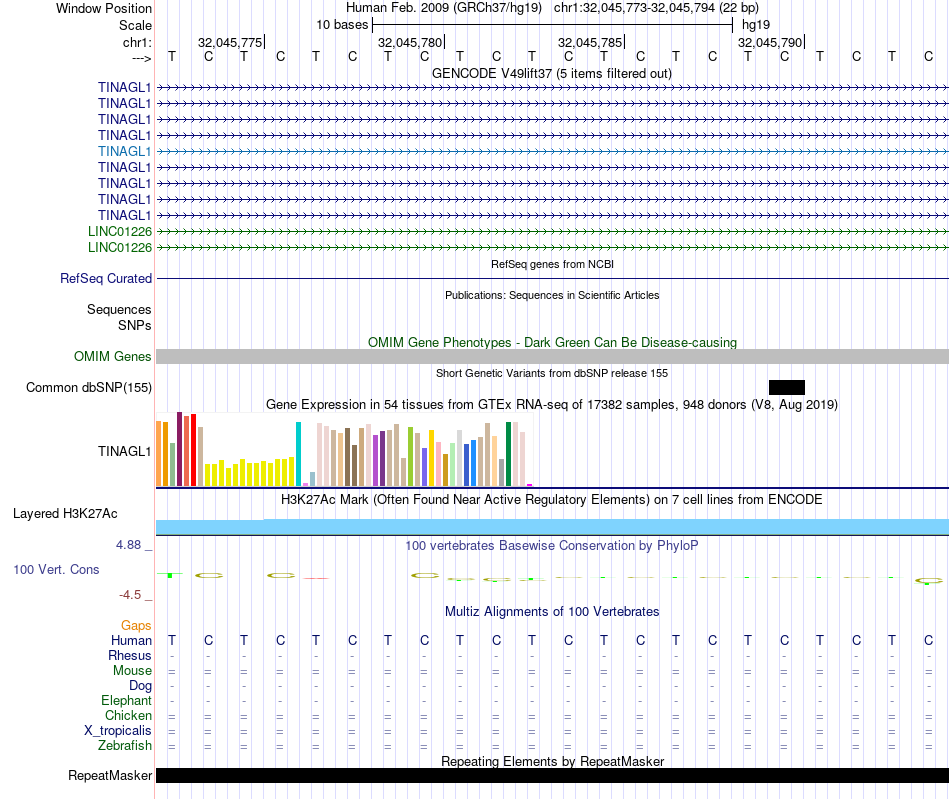Open GENCODE V49lift37 track title
Image resolution: width=950 pixels, height=799 pixels.
pyautogui.click(x=551, y=73)
